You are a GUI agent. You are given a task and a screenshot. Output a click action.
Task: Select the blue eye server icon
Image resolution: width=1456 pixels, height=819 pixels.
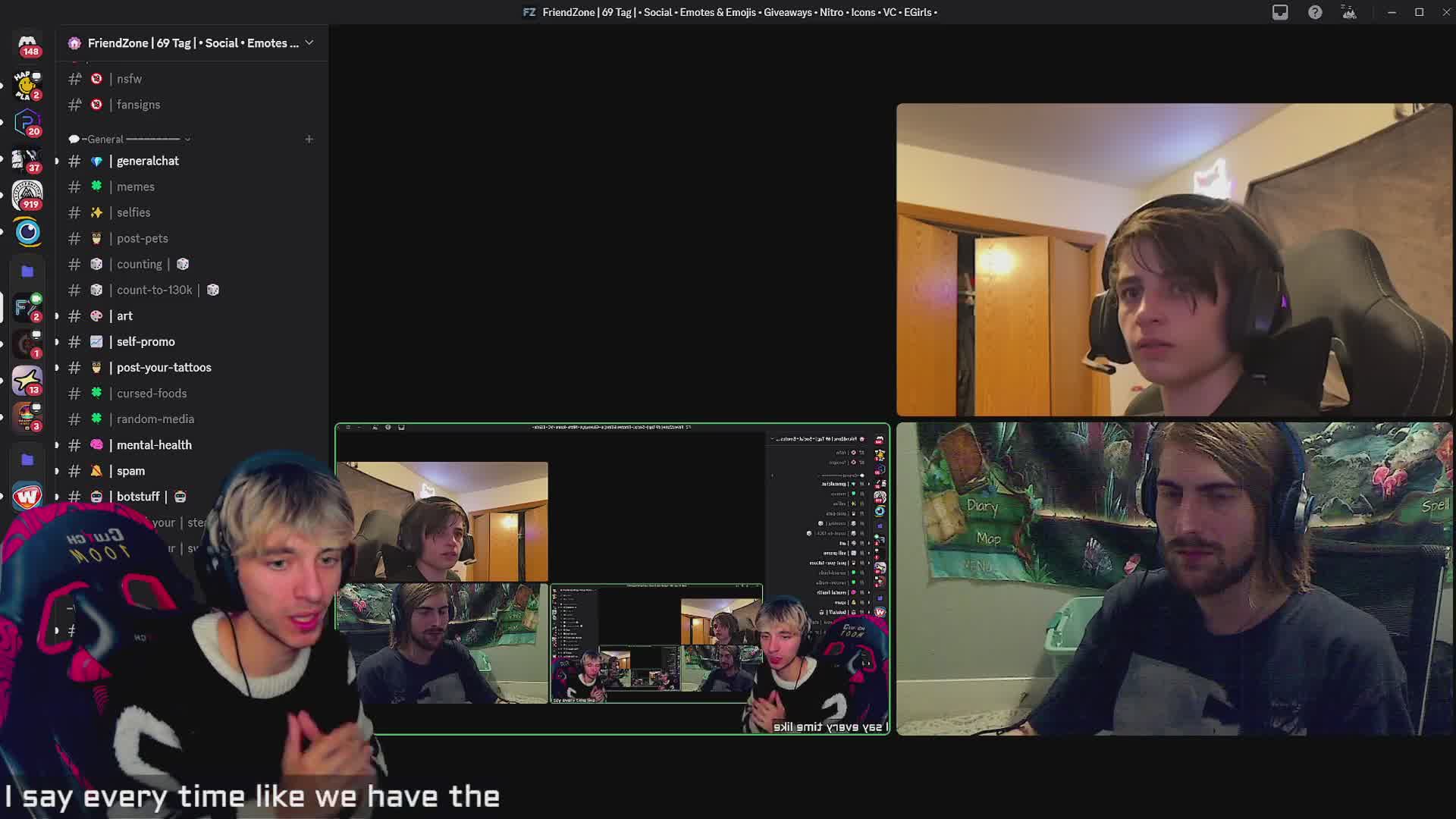tap(27, 232)
